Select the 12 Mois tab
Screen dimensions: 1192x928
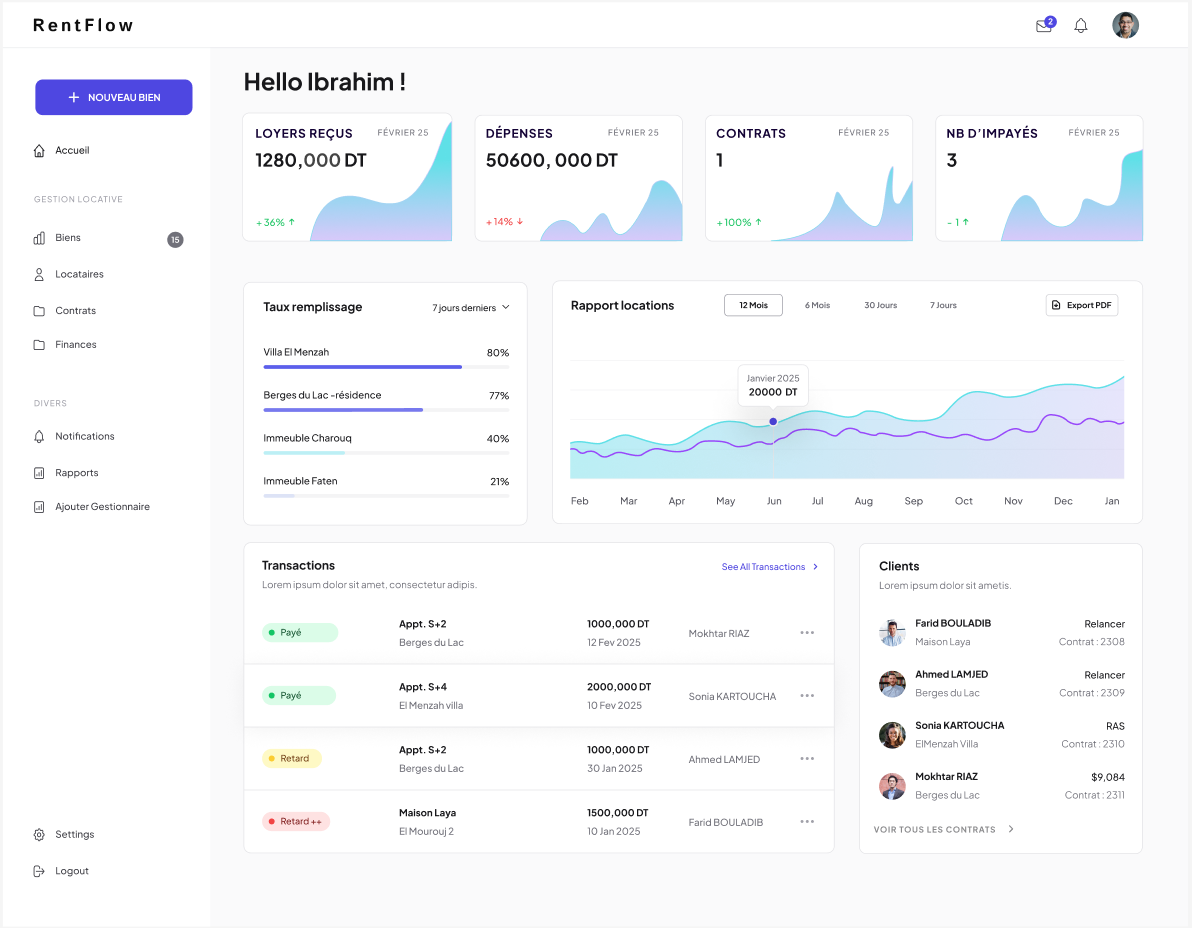pos(753,306)
